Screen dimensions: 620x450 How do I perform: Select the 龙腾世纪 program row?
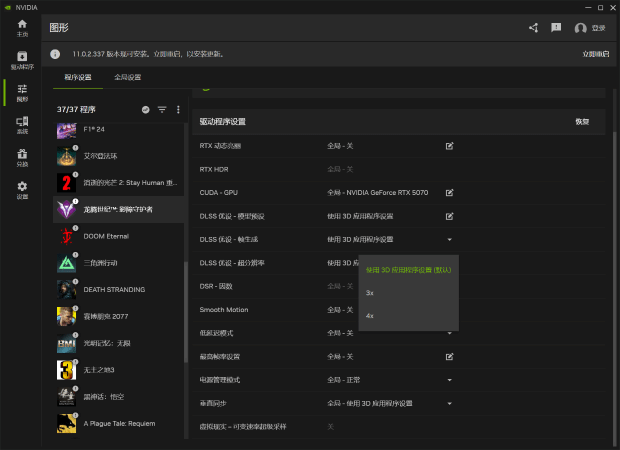click(119, 210)
